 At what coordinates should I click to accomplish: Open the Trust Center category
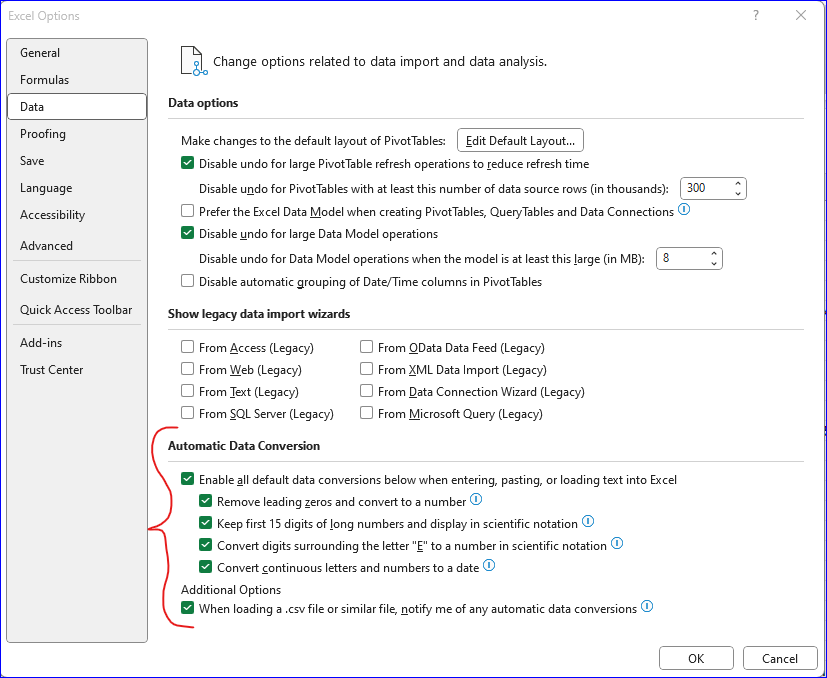[x=77, y=369]
